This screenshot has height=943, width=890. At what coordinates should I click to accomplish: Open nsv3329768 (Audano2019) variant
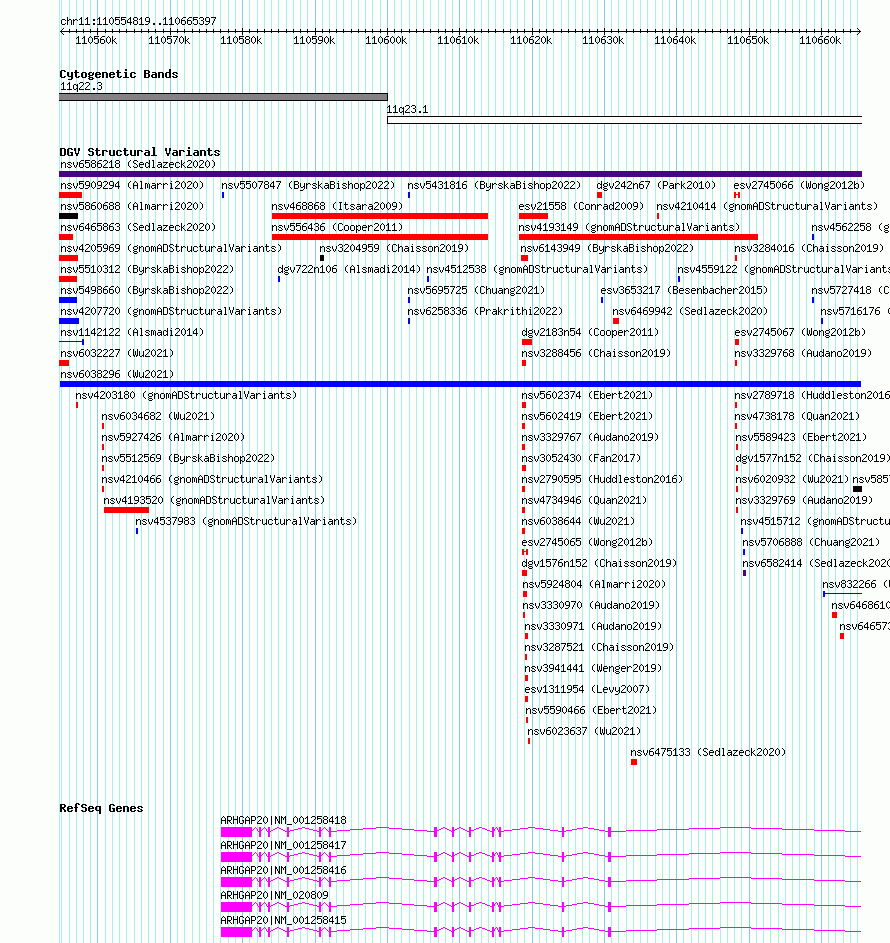pyautogui.click(x=803, y=354)
